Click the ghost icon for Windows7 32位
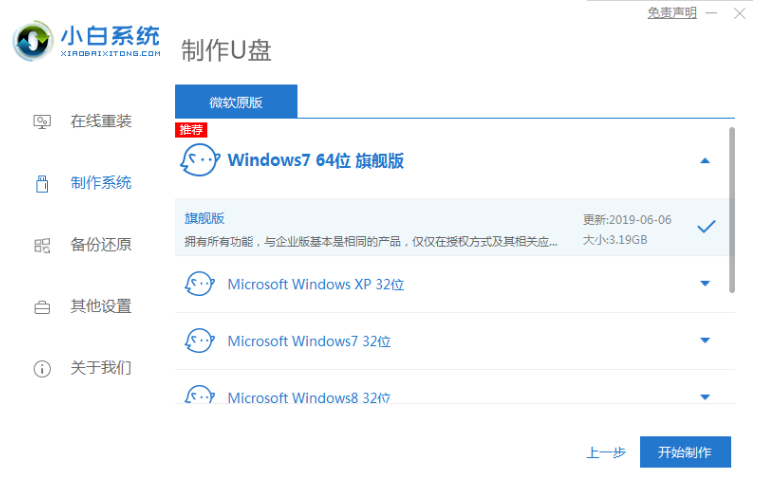This screenshot has width=765, height=484. click(199, 341)
